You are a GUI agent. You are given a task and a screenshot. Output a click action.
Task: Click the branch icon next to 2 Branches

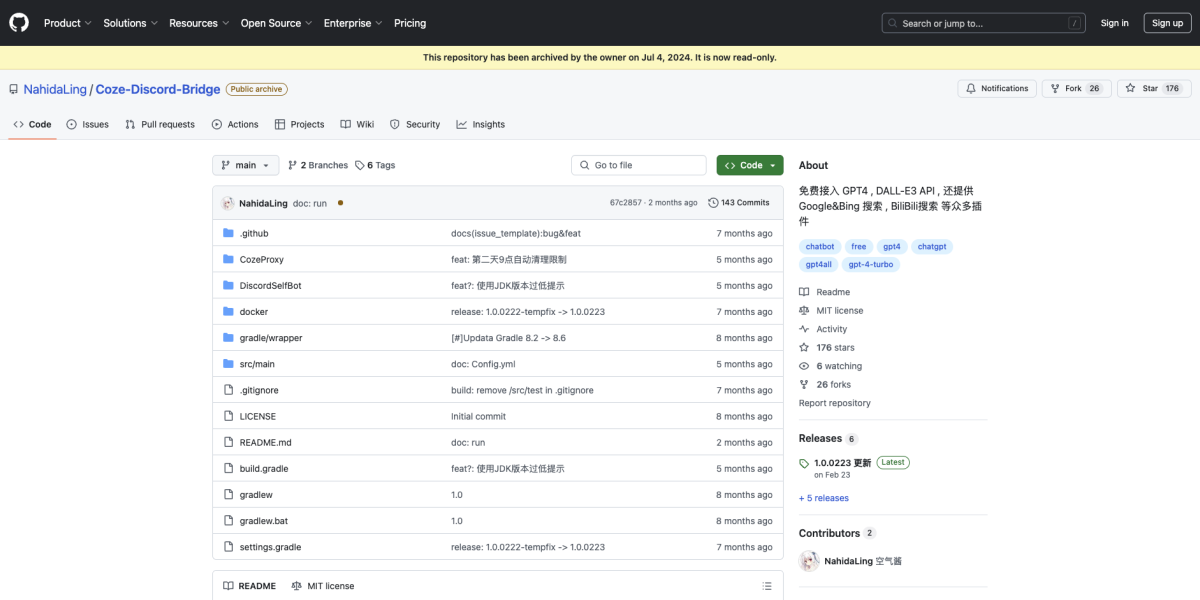click(290, 164)
